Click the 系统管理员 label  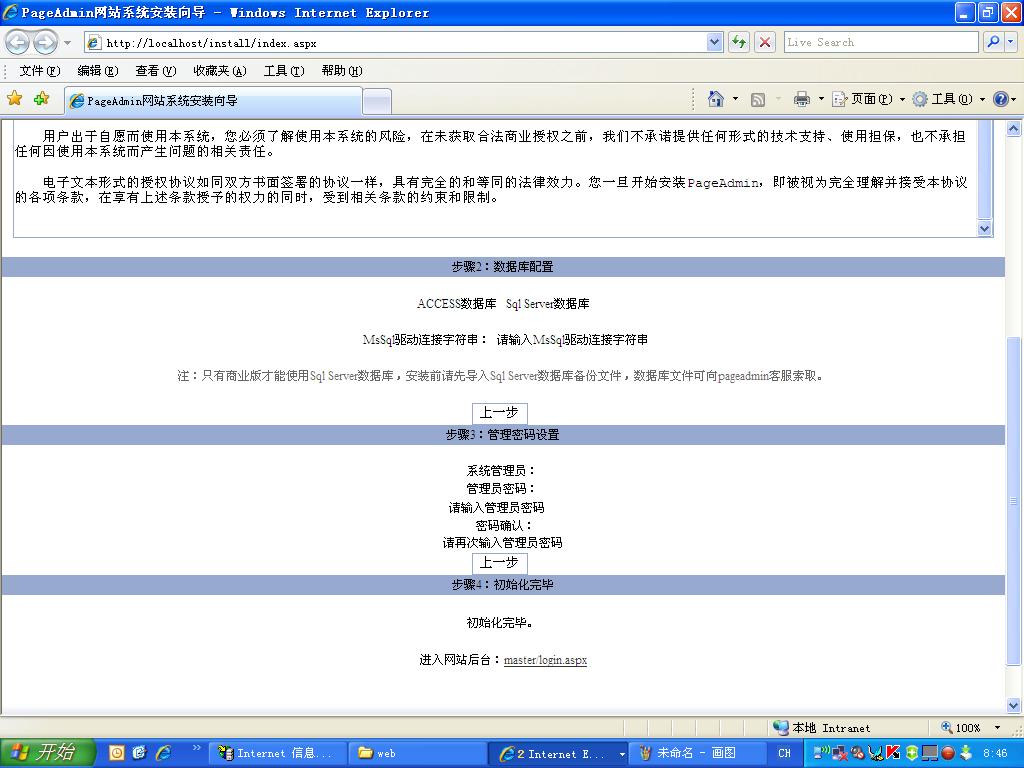point(501,471)
